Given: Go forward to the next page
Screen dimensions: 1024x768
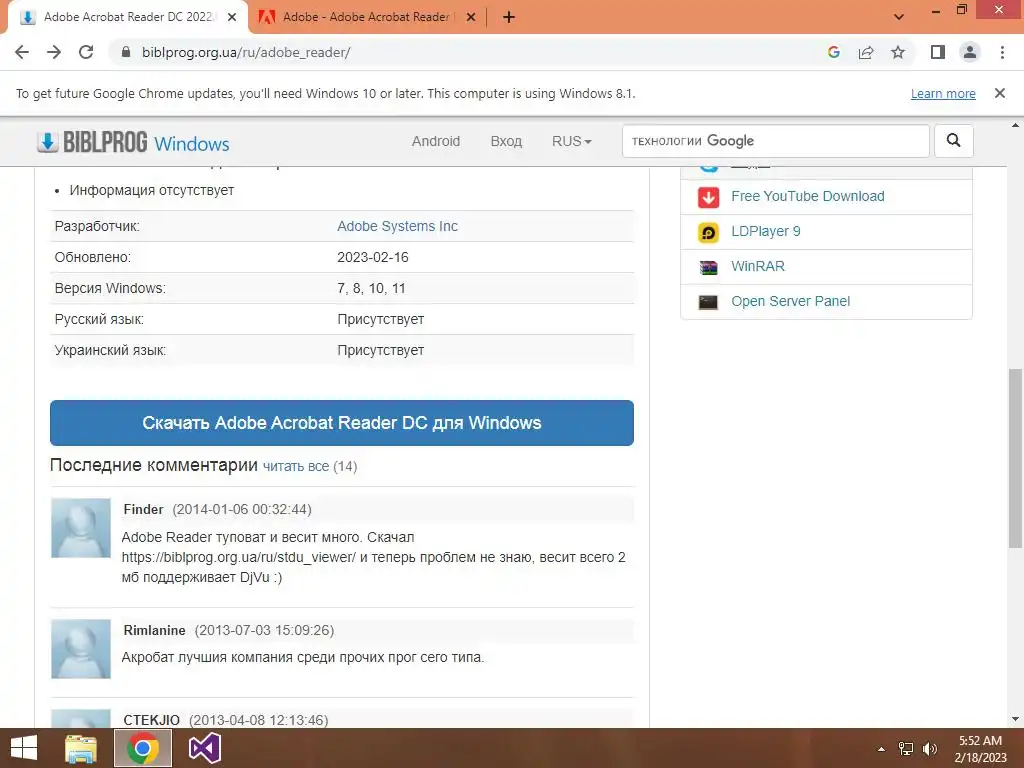Looking at the screenshot, I should click(x=54, y=52).
